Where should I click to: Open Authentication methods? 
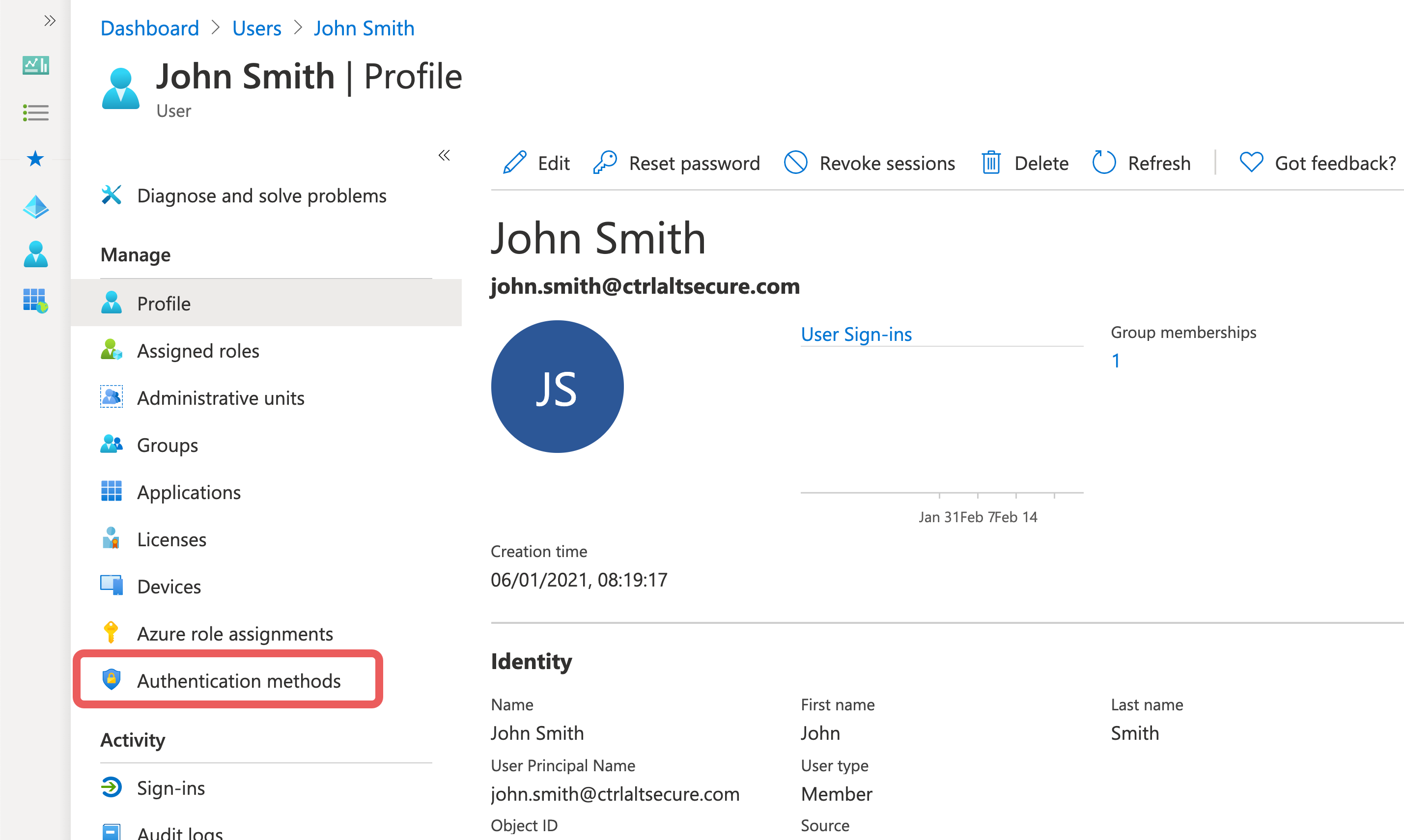pos(239,681)
